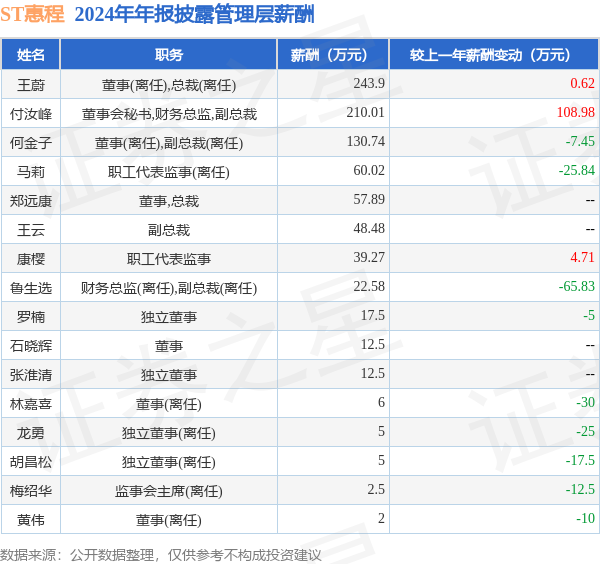Viewport: 600px width, 564px height.
Task: Select the ST惠程 title text
Action: 32,14
